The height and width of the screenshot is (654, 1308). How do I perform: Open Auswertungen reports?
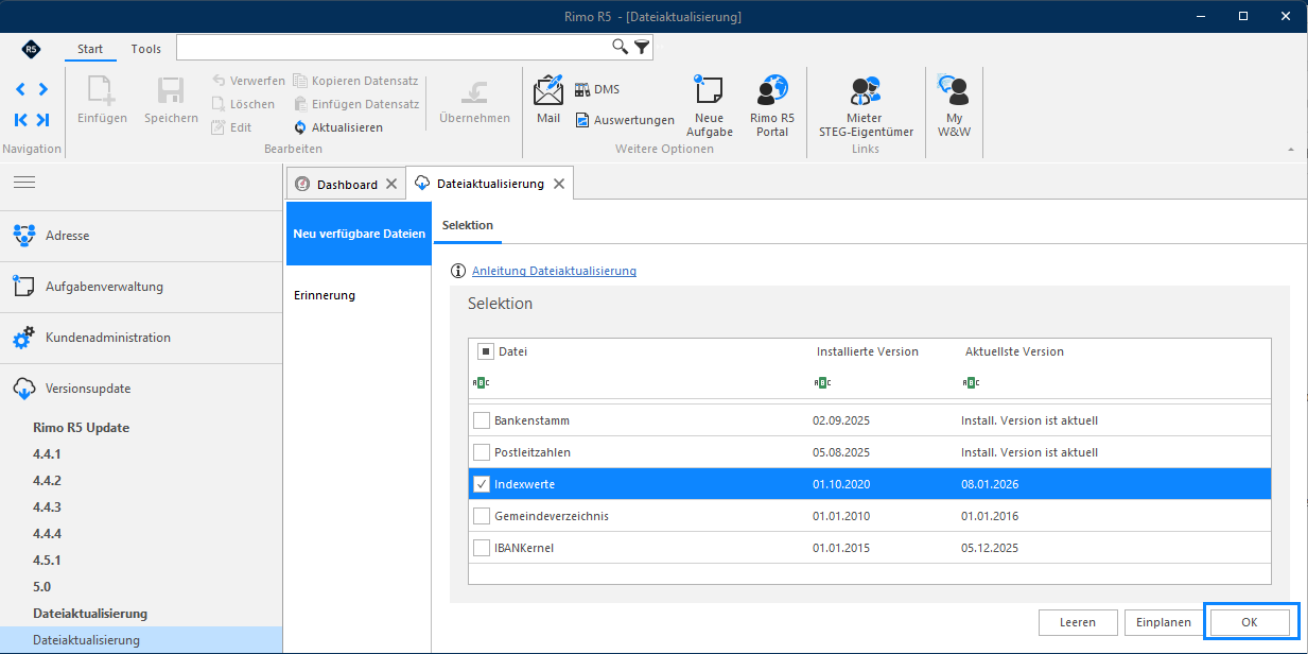625,120
